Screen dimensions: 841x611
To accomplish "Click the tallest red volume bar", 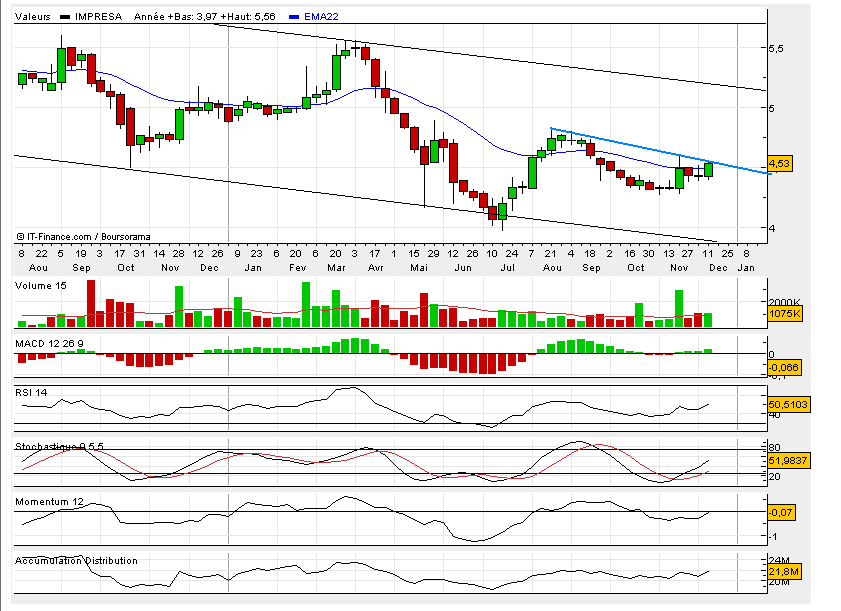I will (91, 304).
